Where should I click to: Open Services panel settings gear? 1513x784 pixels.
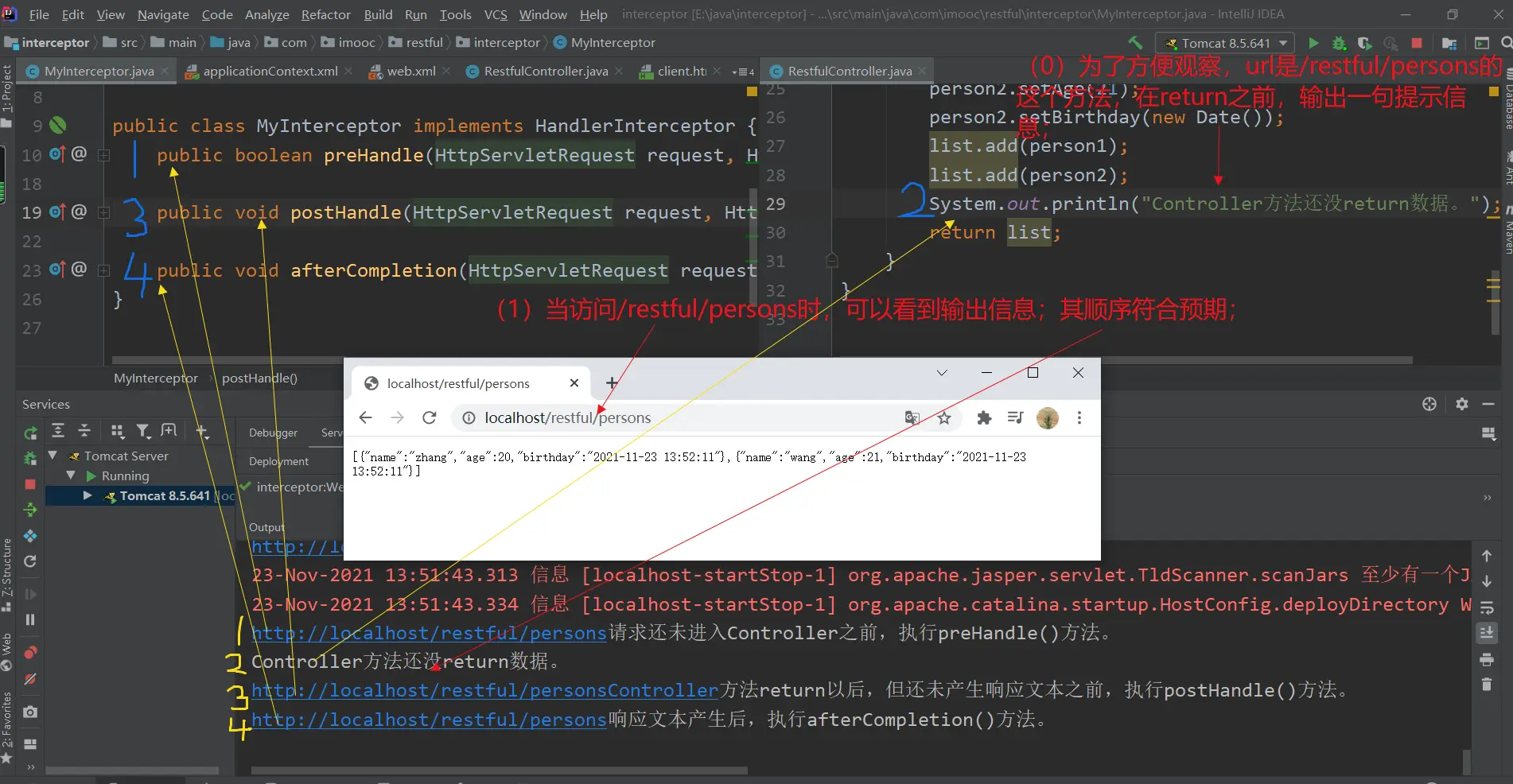coord(1461,404)
